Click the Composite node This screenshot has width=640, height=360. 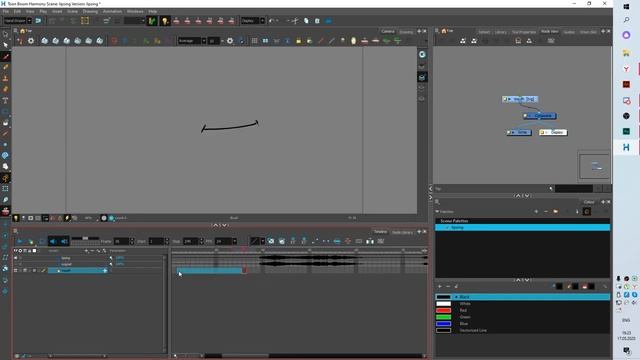pyautogui.click(x=540, y=116)
